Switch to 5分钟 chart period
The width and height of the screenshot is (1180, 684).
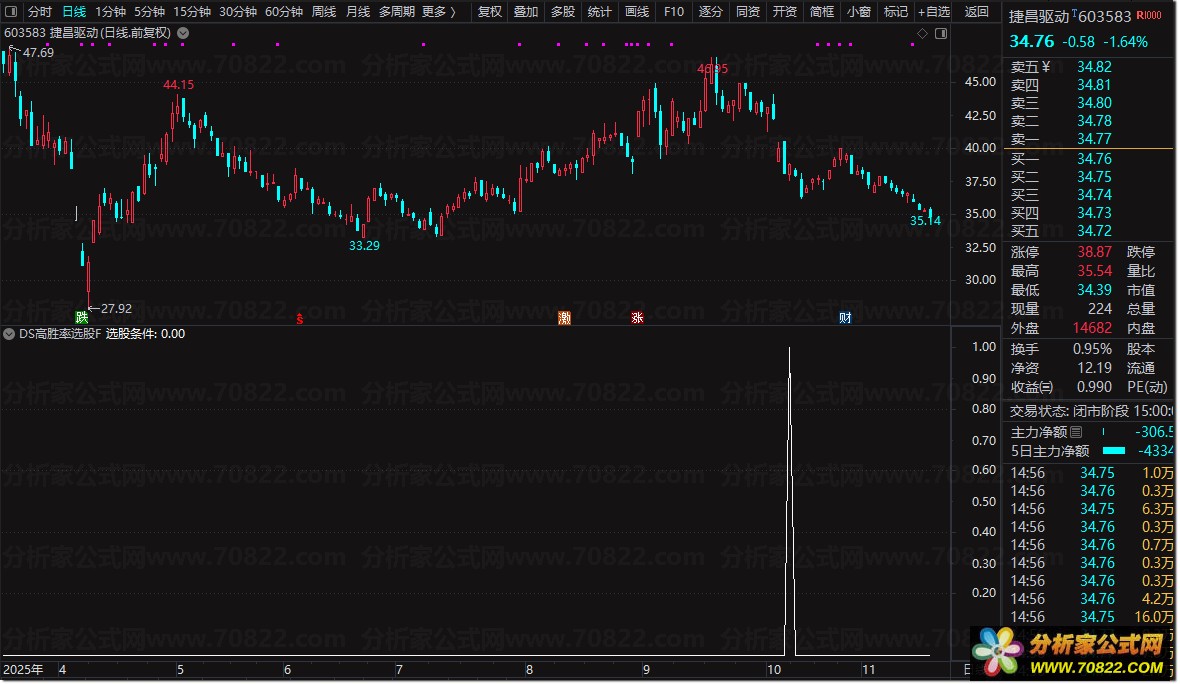pyautogui.click(x=149, y=11)
